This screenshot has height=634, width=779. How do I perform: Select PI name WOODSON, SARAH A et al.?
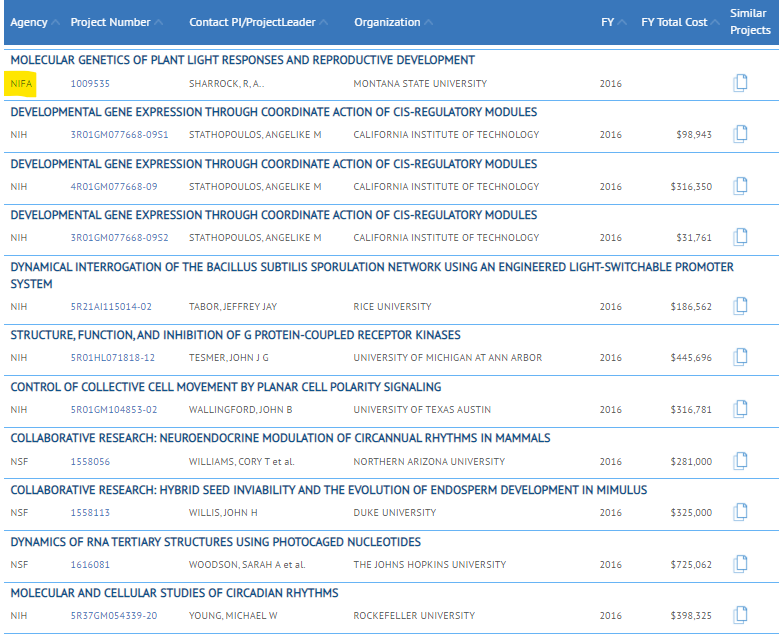tap(247, 565)
